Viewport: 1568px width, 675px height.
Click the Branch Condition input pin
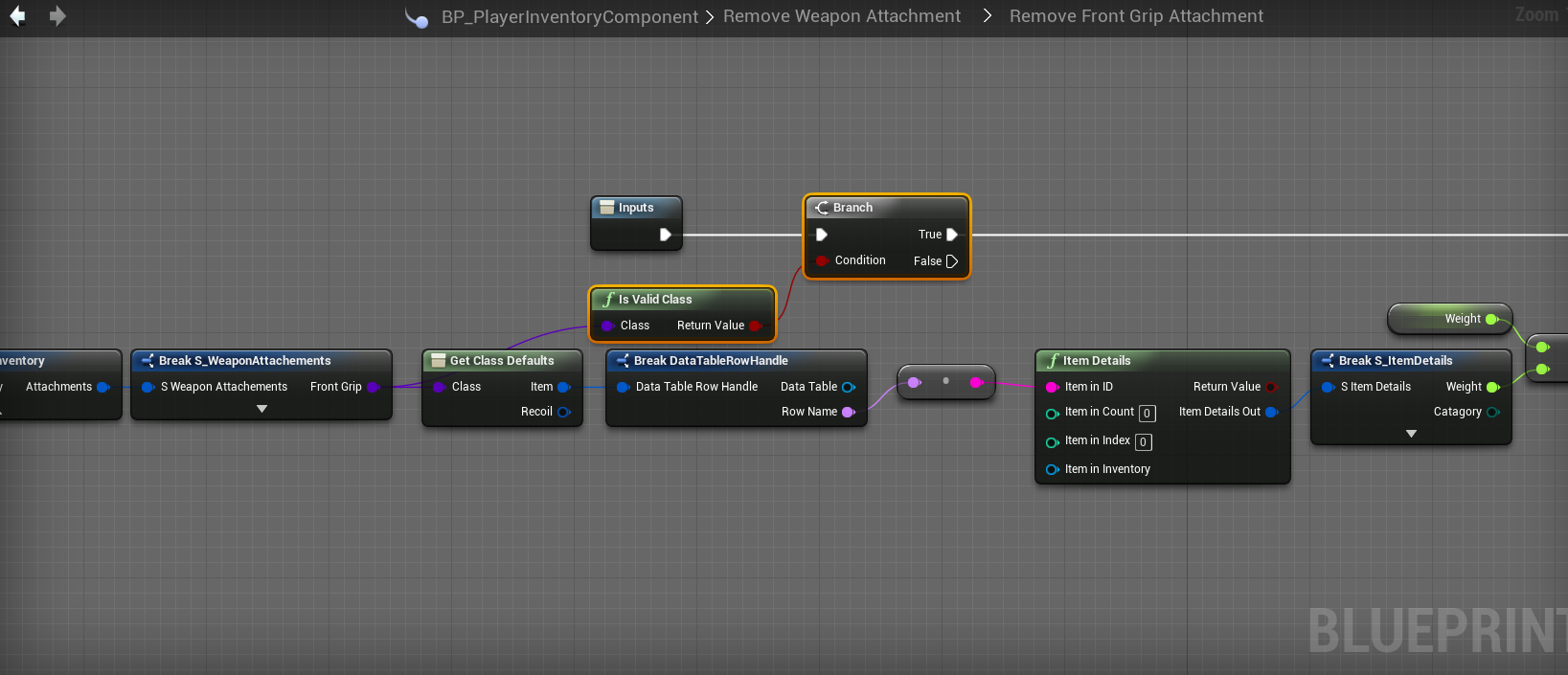822,260
